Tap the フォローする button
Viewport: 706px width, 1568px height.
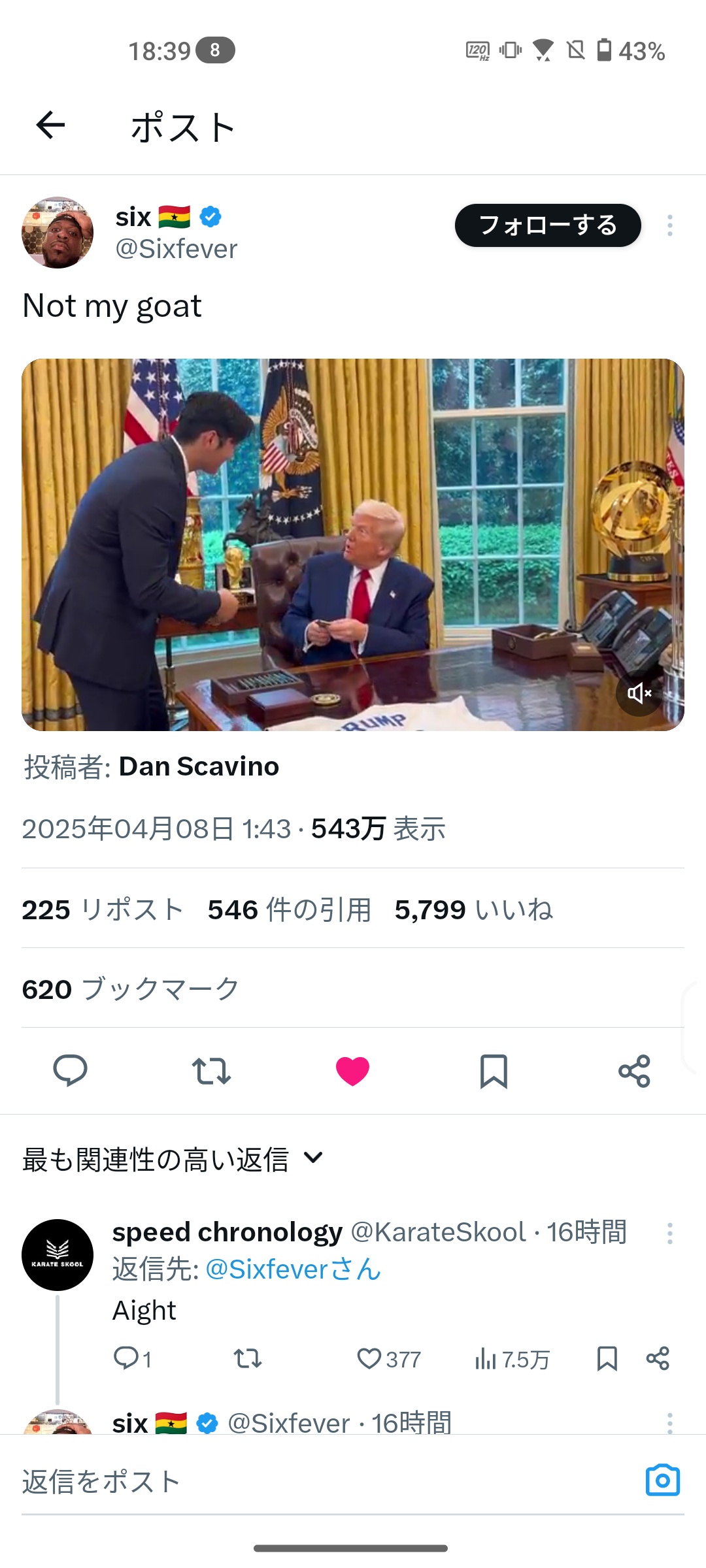pyautogui.click(x=548, y=225)
